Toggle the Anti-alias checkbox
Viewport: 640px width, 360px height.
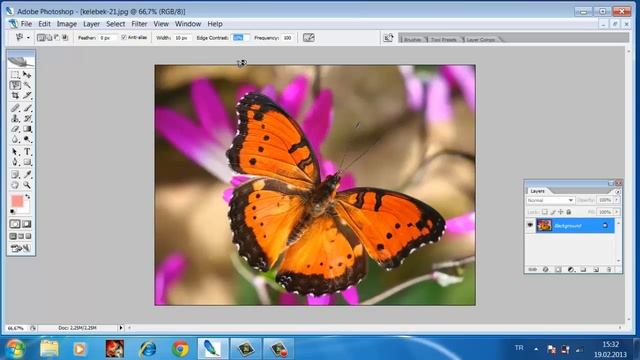point(124,37)
